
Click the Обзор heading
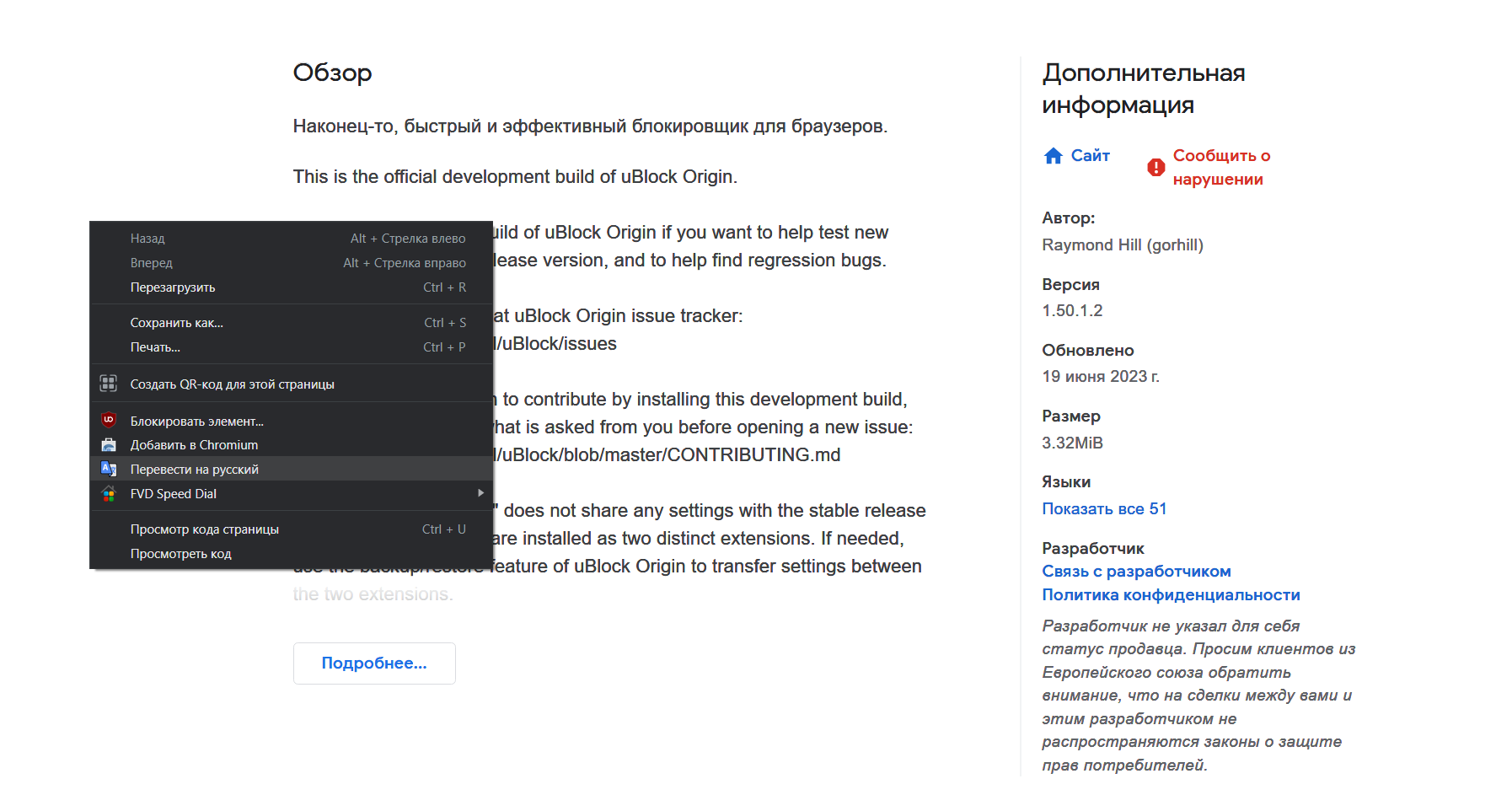point(332,73)
